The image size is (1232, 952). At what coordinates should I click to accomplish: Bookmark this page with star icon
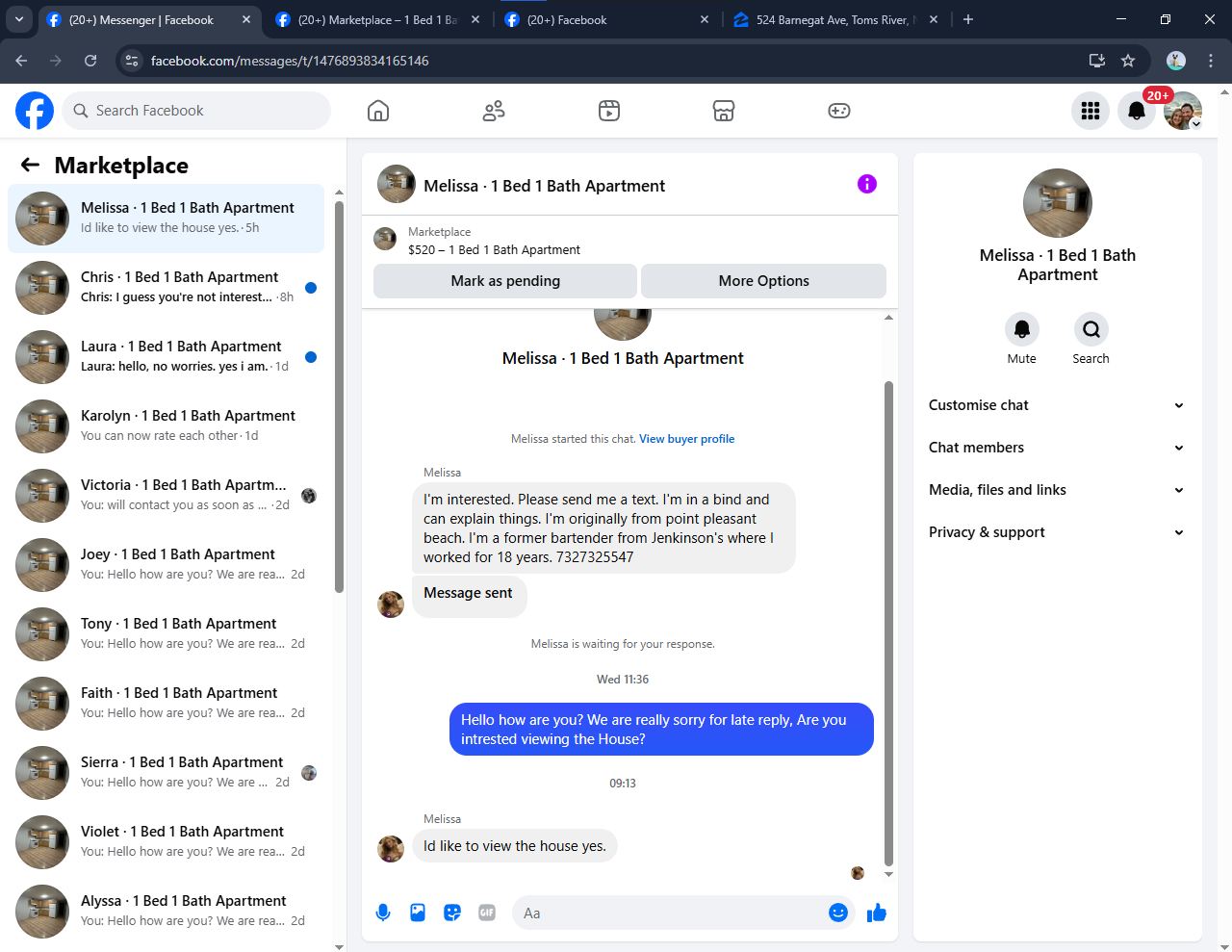[x=1128, y=61]
